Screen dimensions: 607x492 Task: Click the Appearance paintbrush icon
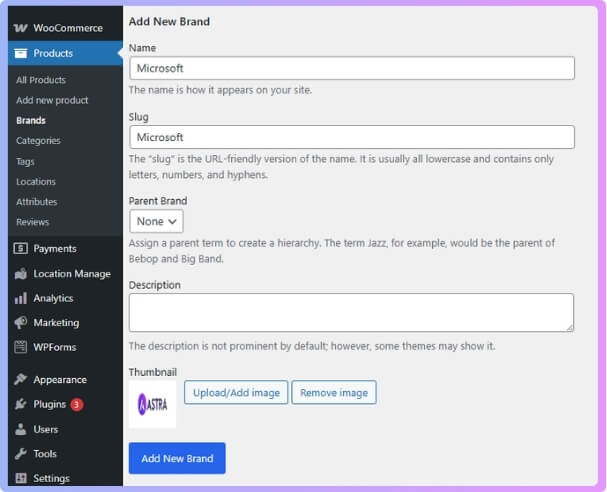pos(21,380)
